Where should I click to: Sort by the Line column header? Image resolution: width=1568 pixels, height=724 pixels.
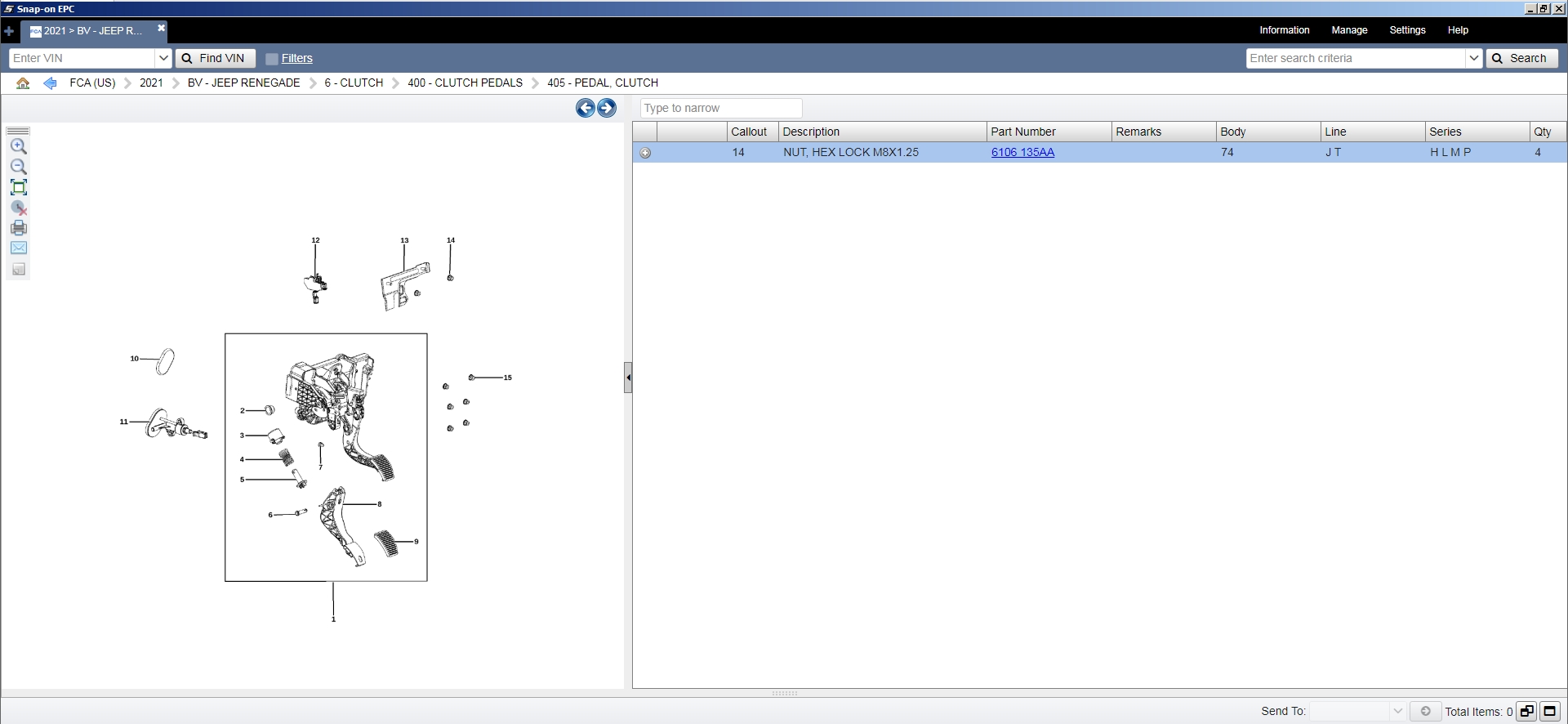(x=1373, y=132)
